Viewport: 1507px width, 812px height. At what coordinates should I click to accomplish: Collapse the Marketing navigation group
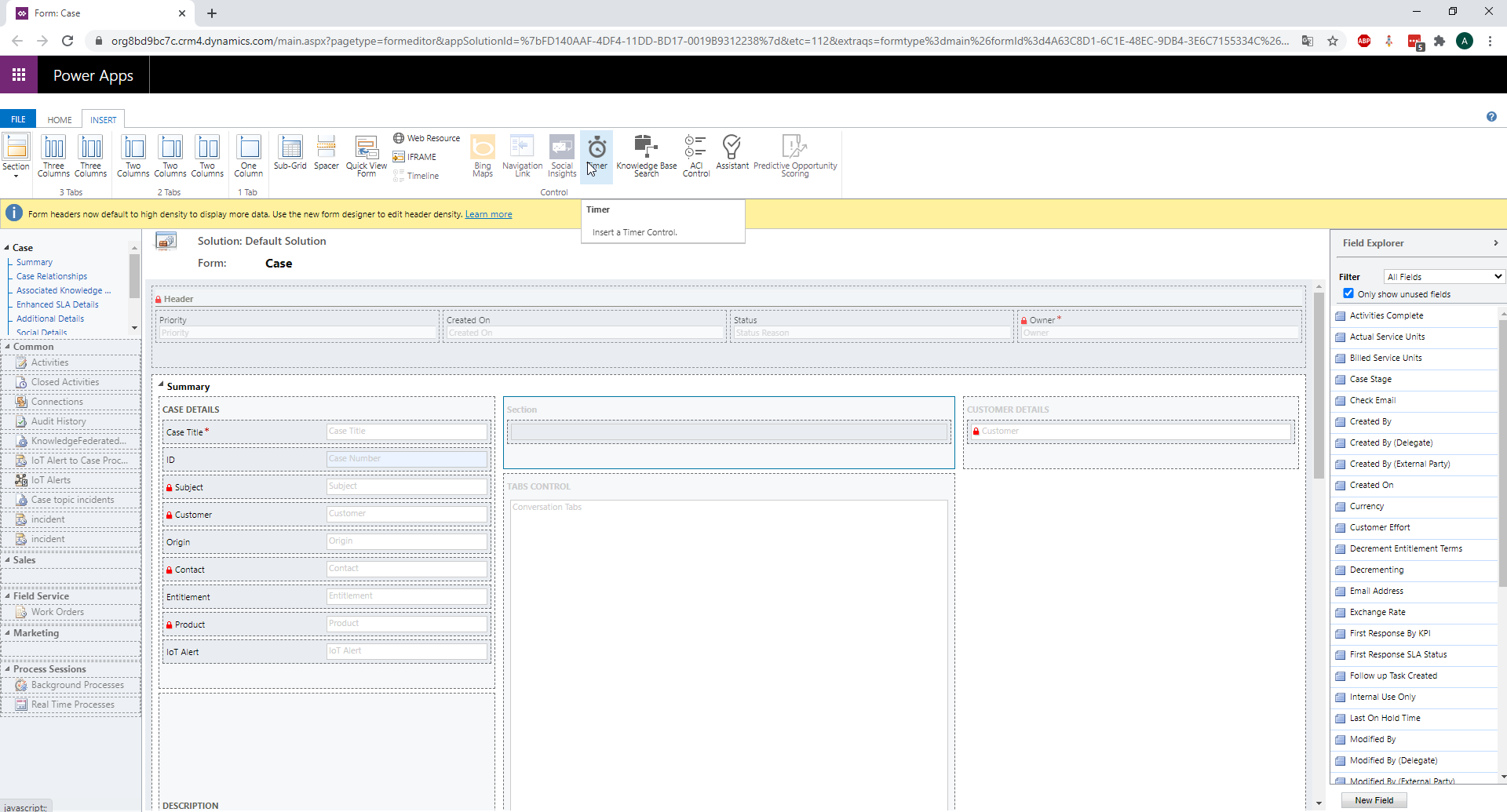7,633
